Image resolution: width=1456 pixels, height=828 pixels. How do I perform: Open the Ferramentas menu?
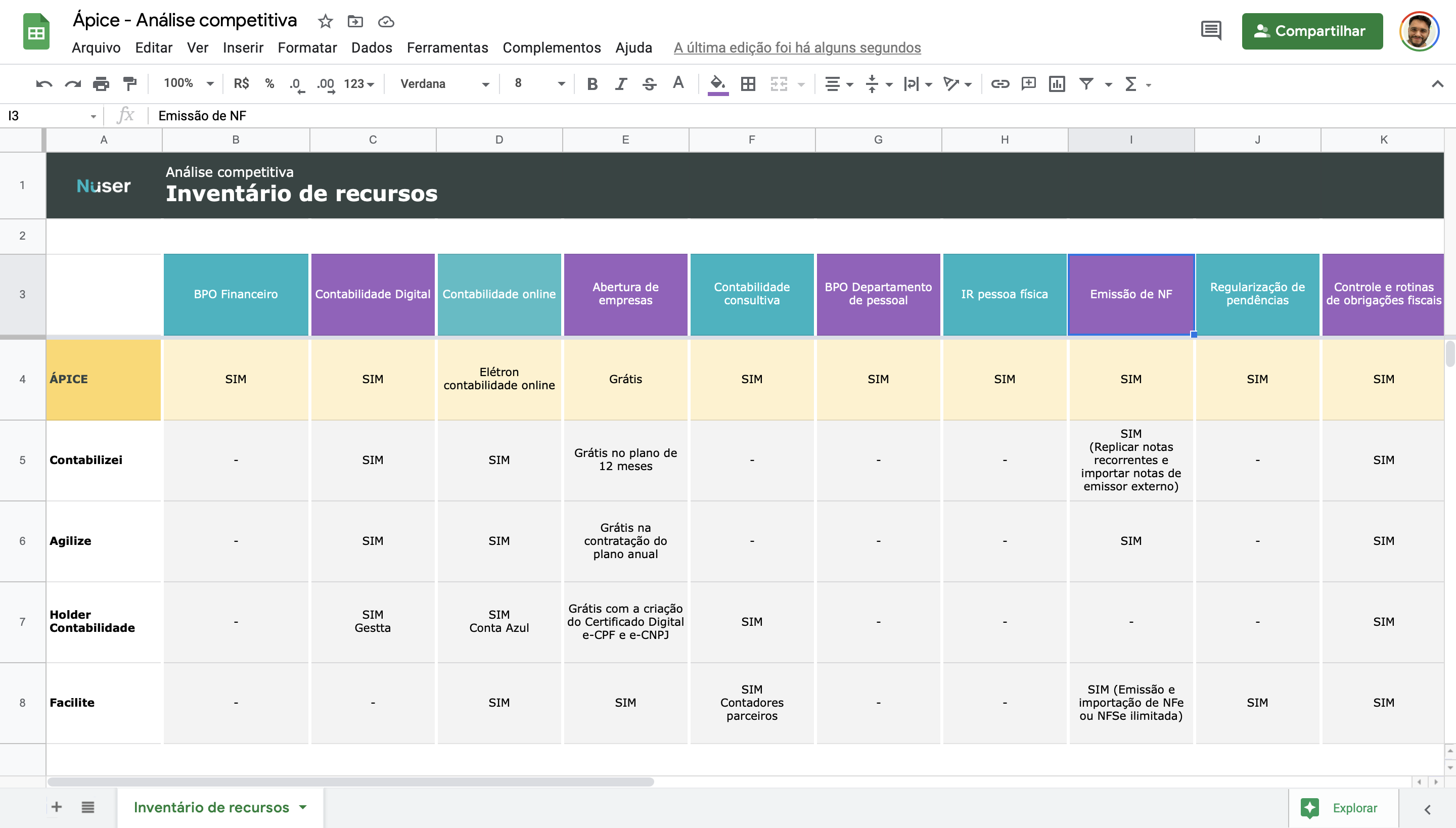[x=448, y=47]
